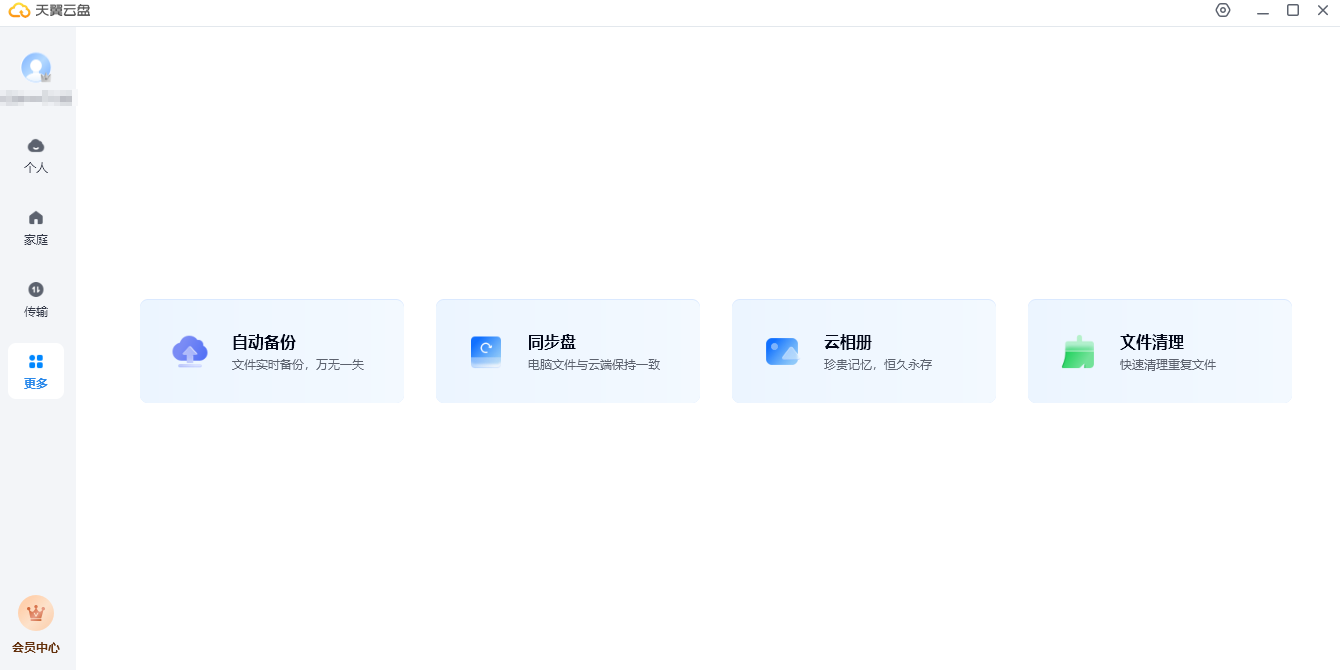Select the 家庭 sidebar label

pos(36,240)
